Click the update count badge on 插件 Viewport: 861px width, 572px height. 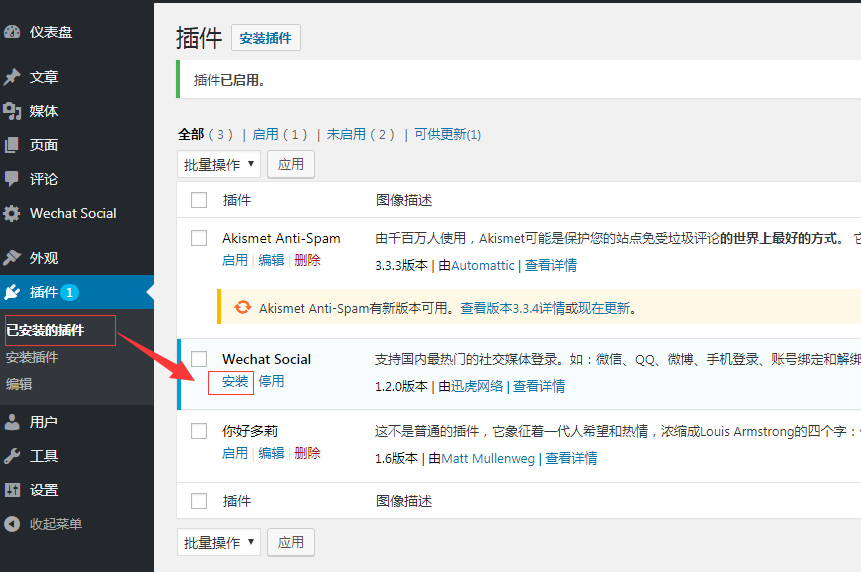[69, 293]
